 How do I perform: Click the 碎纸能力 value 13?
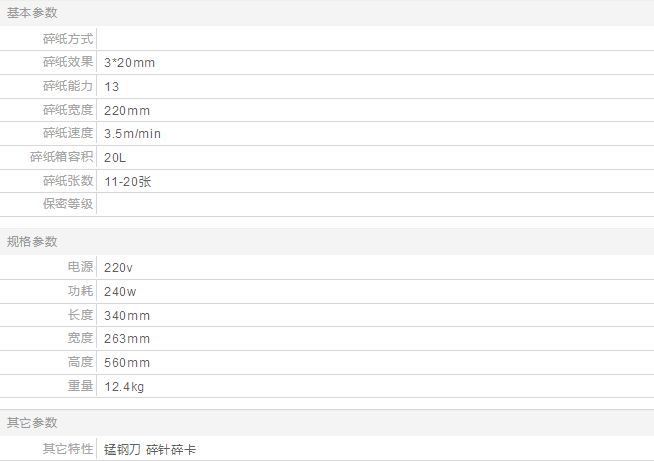(x=111, y=87)
